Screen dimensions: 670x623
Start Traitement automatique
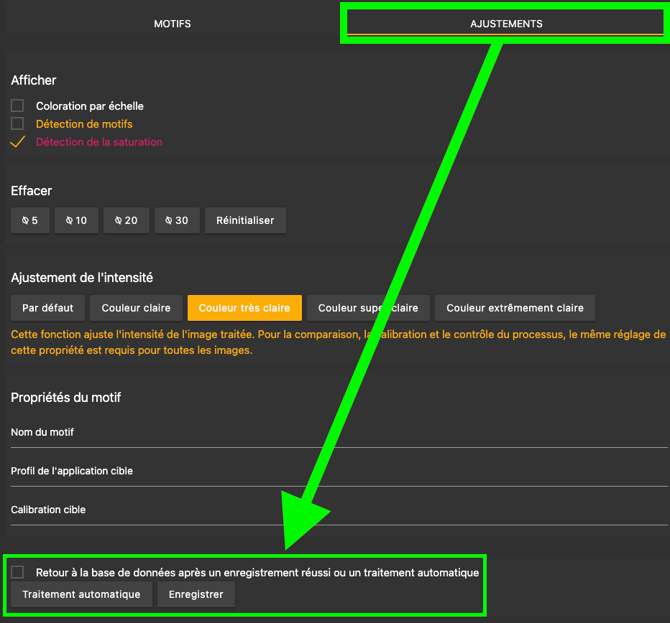pyautogui.click(x=82, y=595)
